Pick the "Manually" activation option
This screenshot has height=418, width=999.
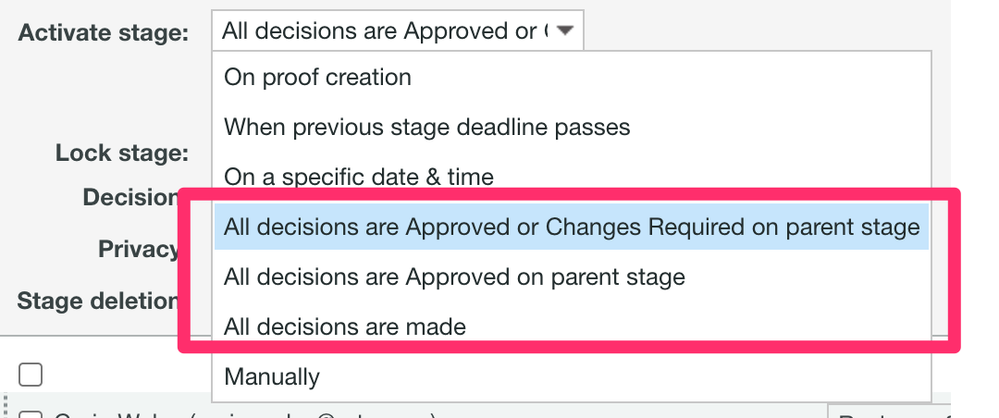click(x=272, y=377)
